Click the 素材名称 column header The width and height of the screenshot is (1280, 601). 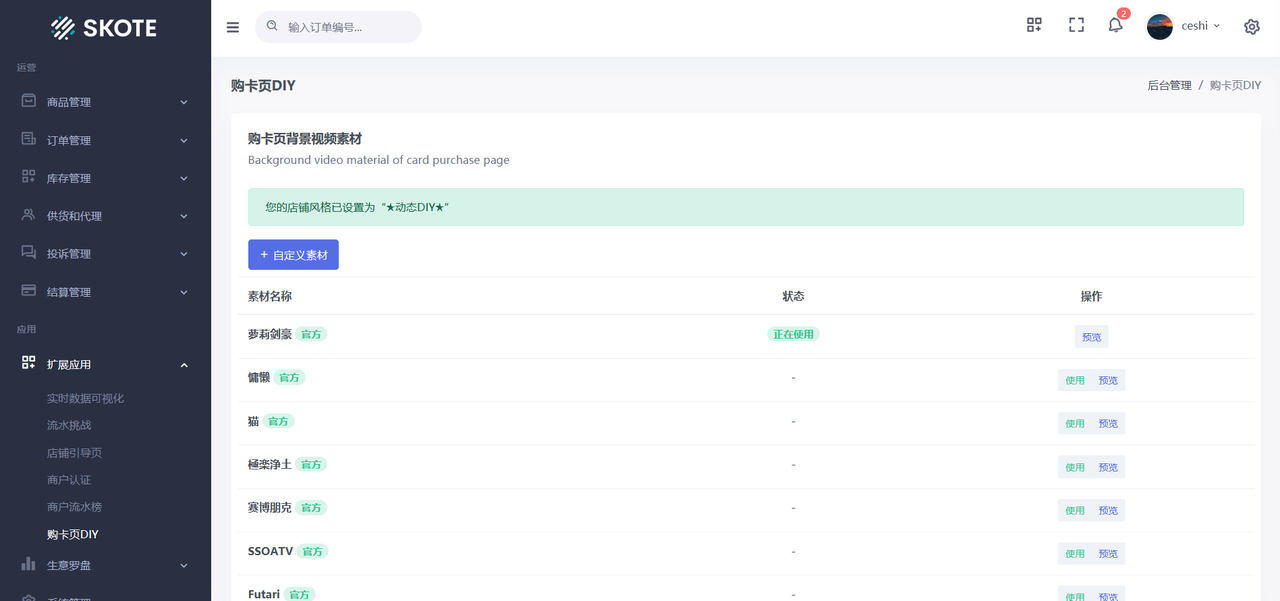pos(270,296)
